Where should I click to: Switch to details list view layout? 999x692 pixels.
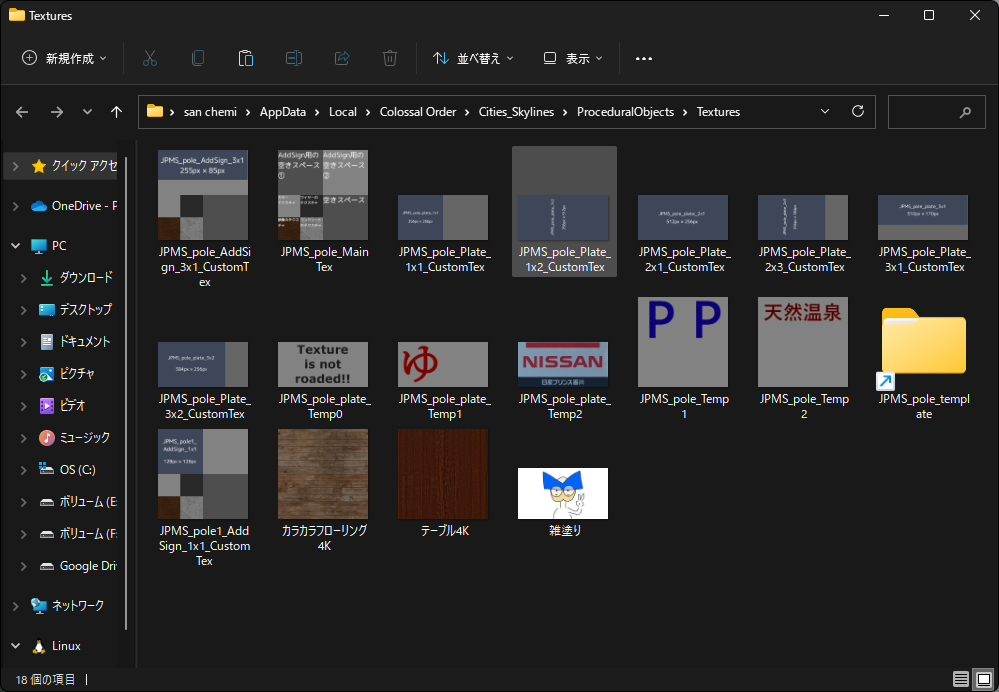[x=960, y=679]
